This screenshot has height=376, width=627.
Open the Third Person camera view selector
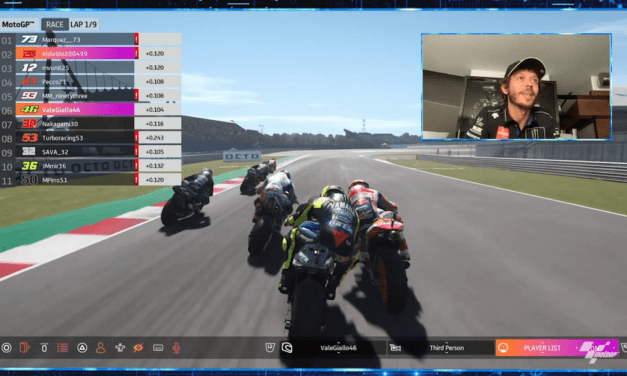[x=447, y=348]
